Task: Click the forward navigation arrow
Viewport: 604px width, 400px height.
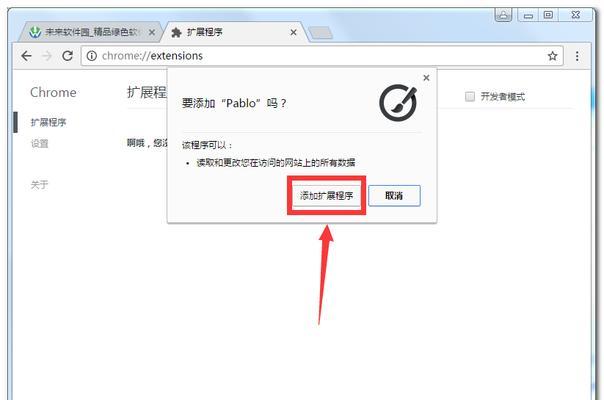Action: 47,56
